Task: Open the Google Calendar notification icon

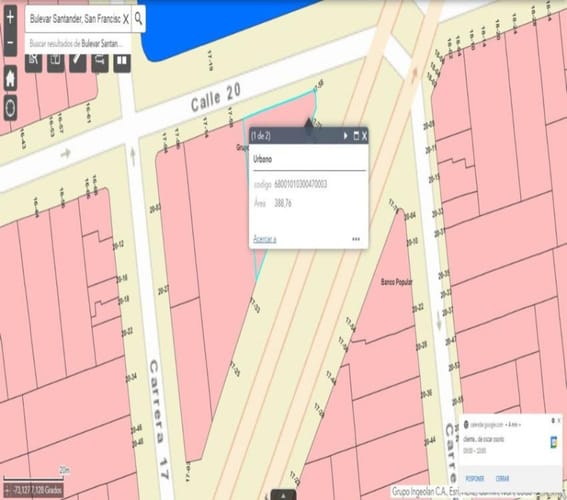Action: click(554, 442)
